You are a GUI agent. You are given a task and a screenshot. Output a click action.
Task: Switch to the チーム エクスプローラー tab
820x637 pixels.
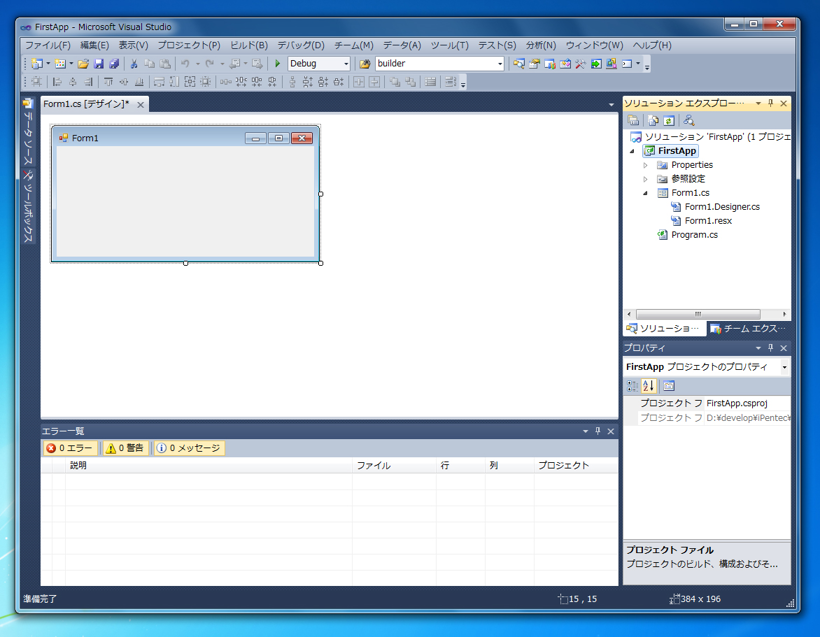click(x=747, y=328)
